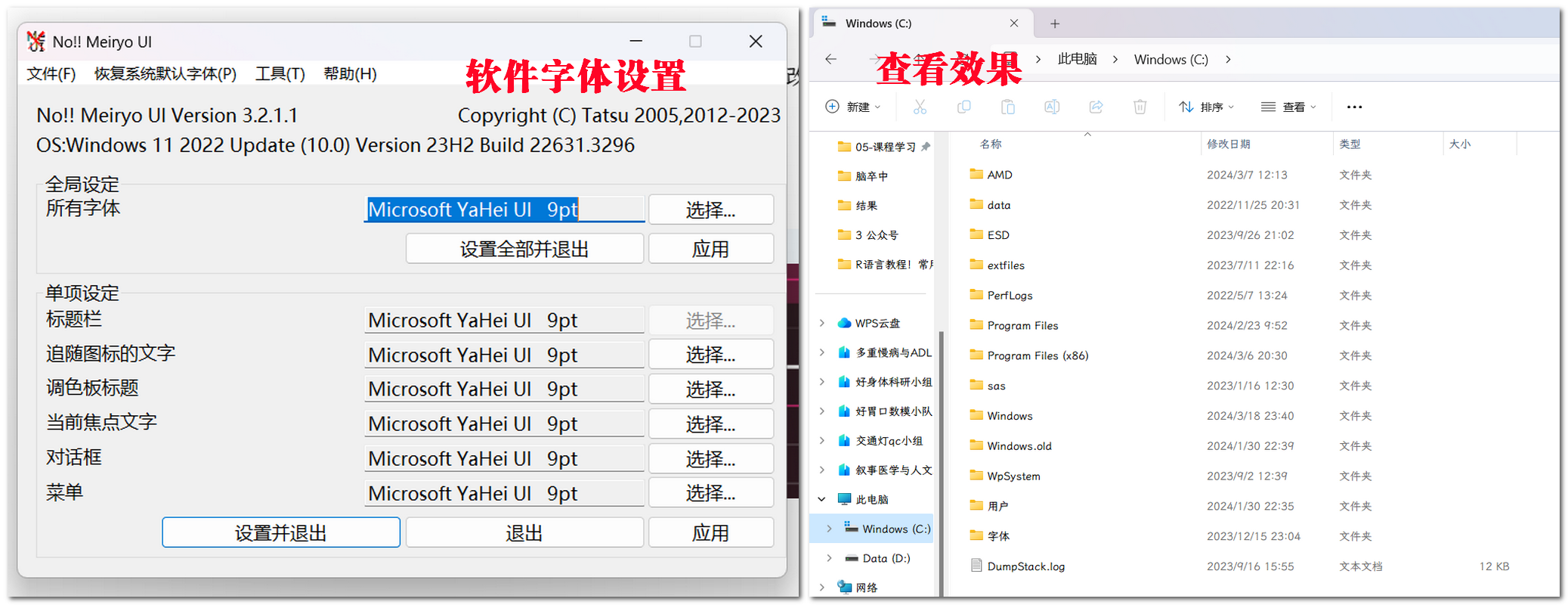Expand the WPS云盘 tree node
1568x605 pixels.
click(822, 323)
